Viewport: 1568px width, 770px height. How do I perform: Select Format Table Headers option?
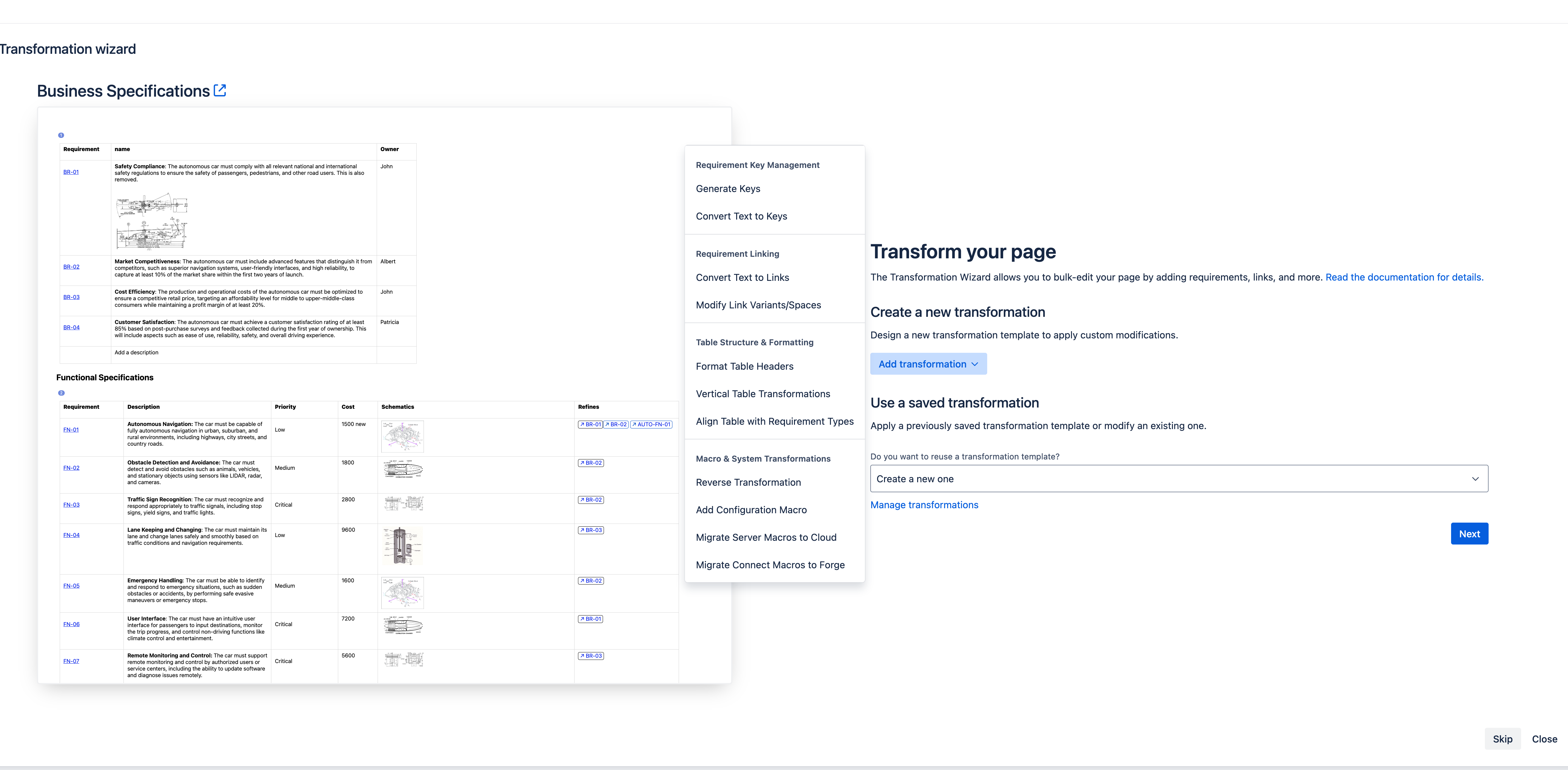click(x=744, y=367)
